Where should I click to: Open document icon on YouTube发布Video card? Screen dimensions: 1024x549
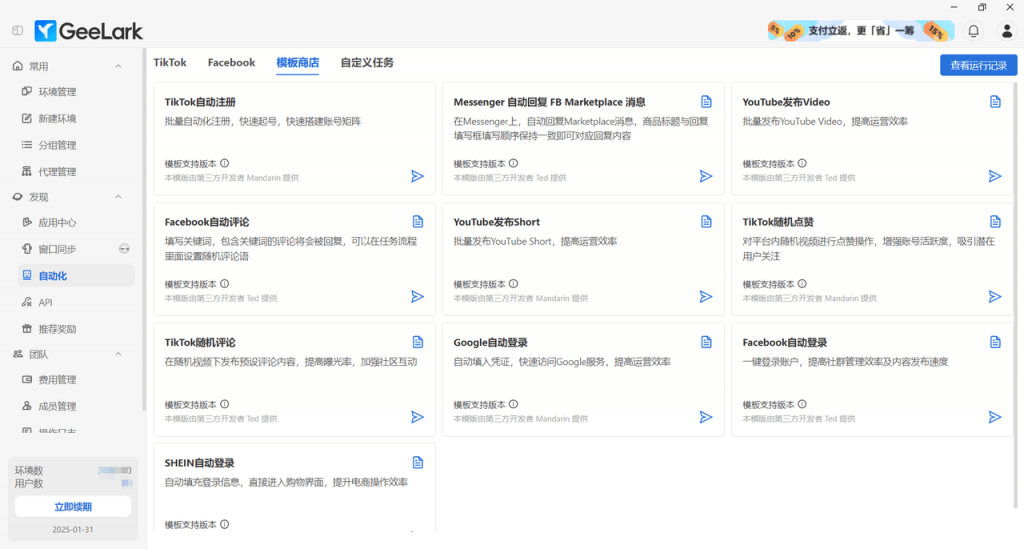[x=995, y=102]
